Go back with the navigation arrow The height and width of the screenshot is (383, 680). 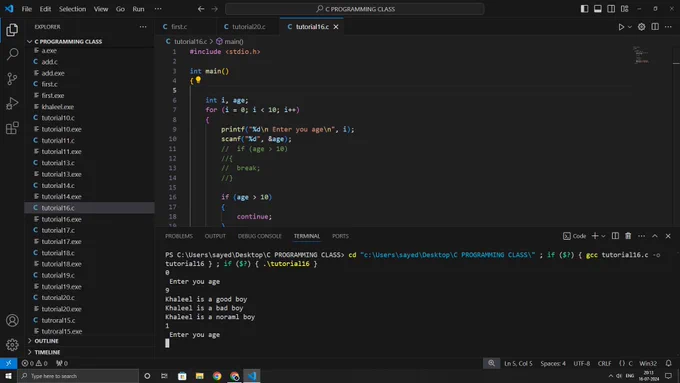(x=201, y=9)
